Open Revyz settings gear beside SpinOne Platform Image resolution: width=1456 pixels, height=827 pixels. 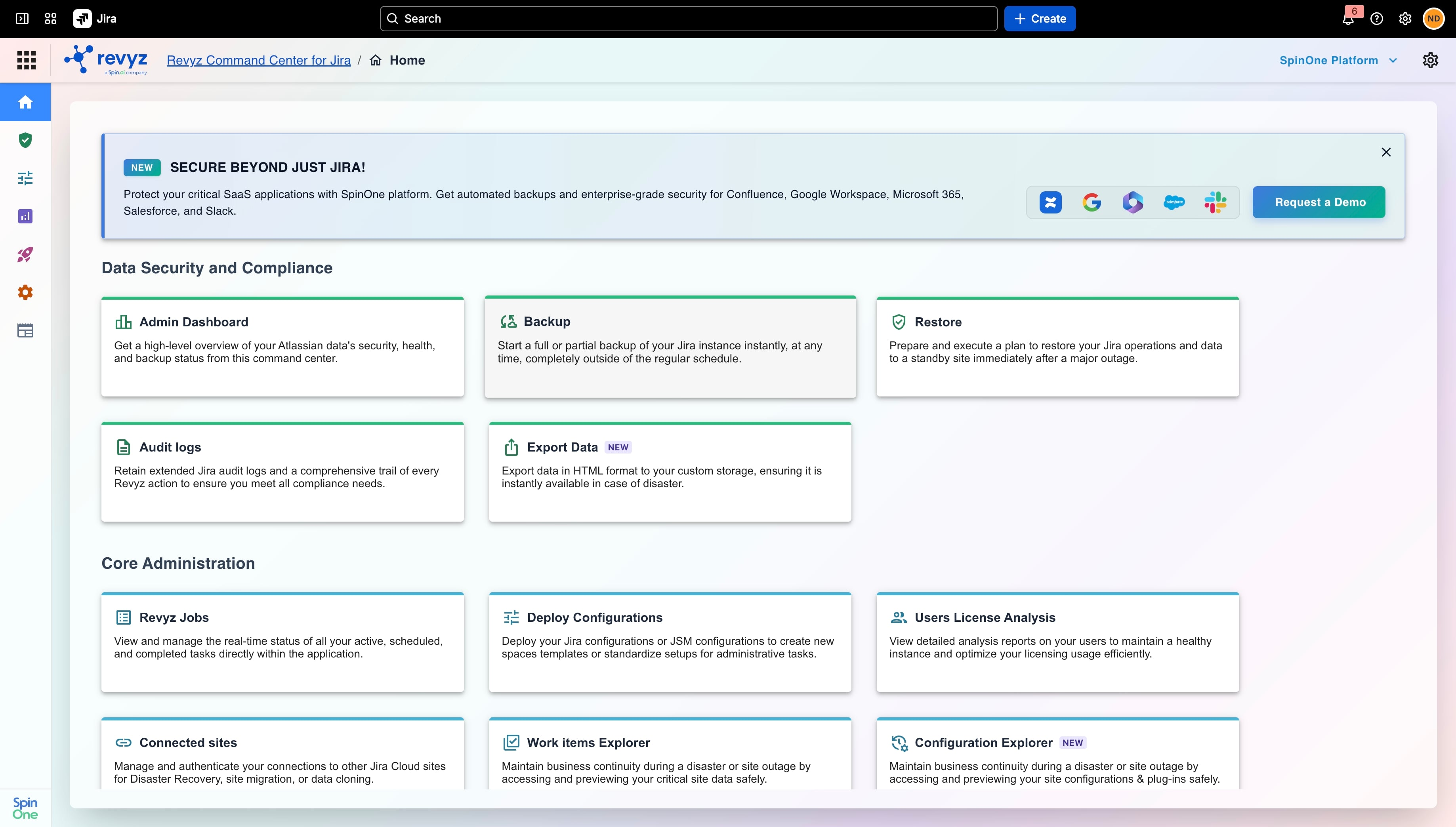[x=1430, y=60]
